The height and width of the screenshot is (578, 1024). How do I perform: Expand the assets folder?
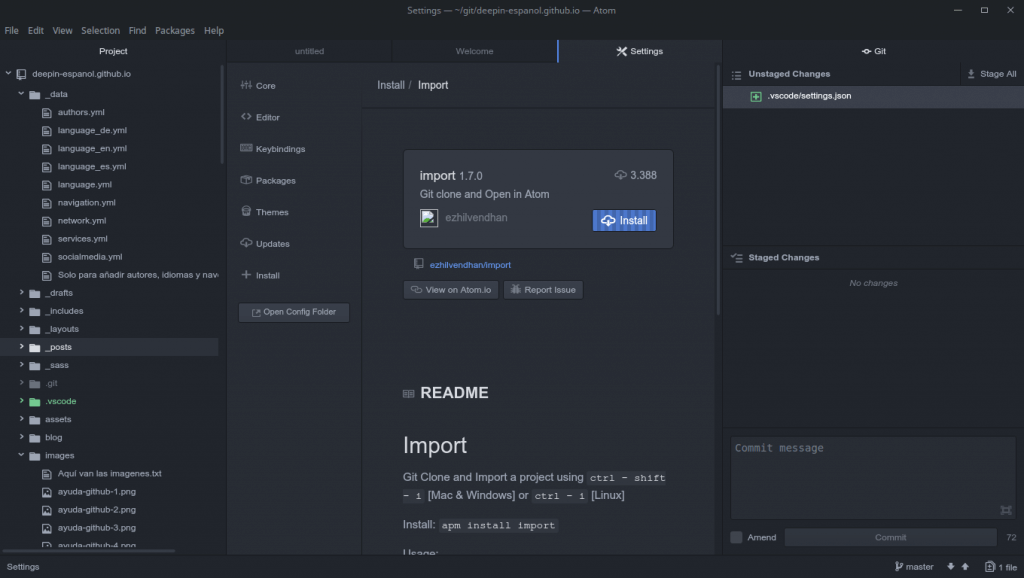pos(21,419)
